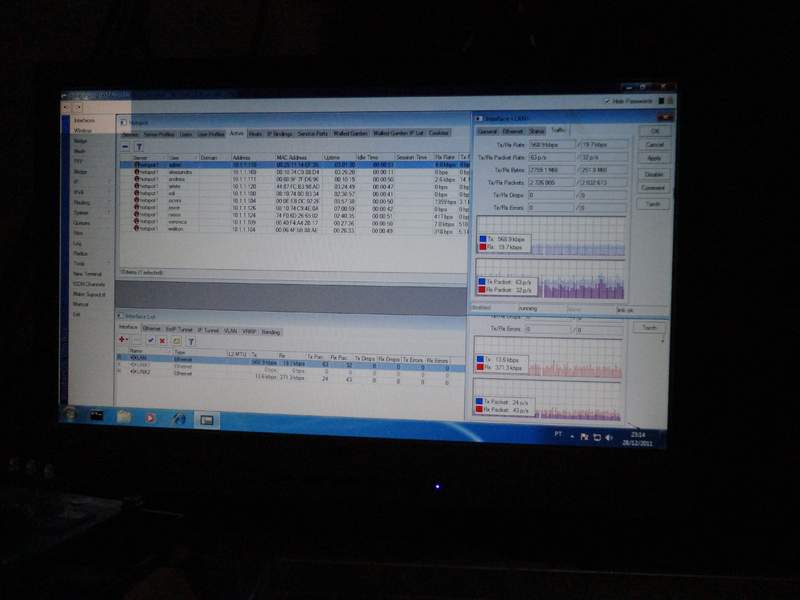Screen dimensions: 800x600
Task: Select the hotspot row with IP 10.1.1.126
Action: tap(294, 208)
